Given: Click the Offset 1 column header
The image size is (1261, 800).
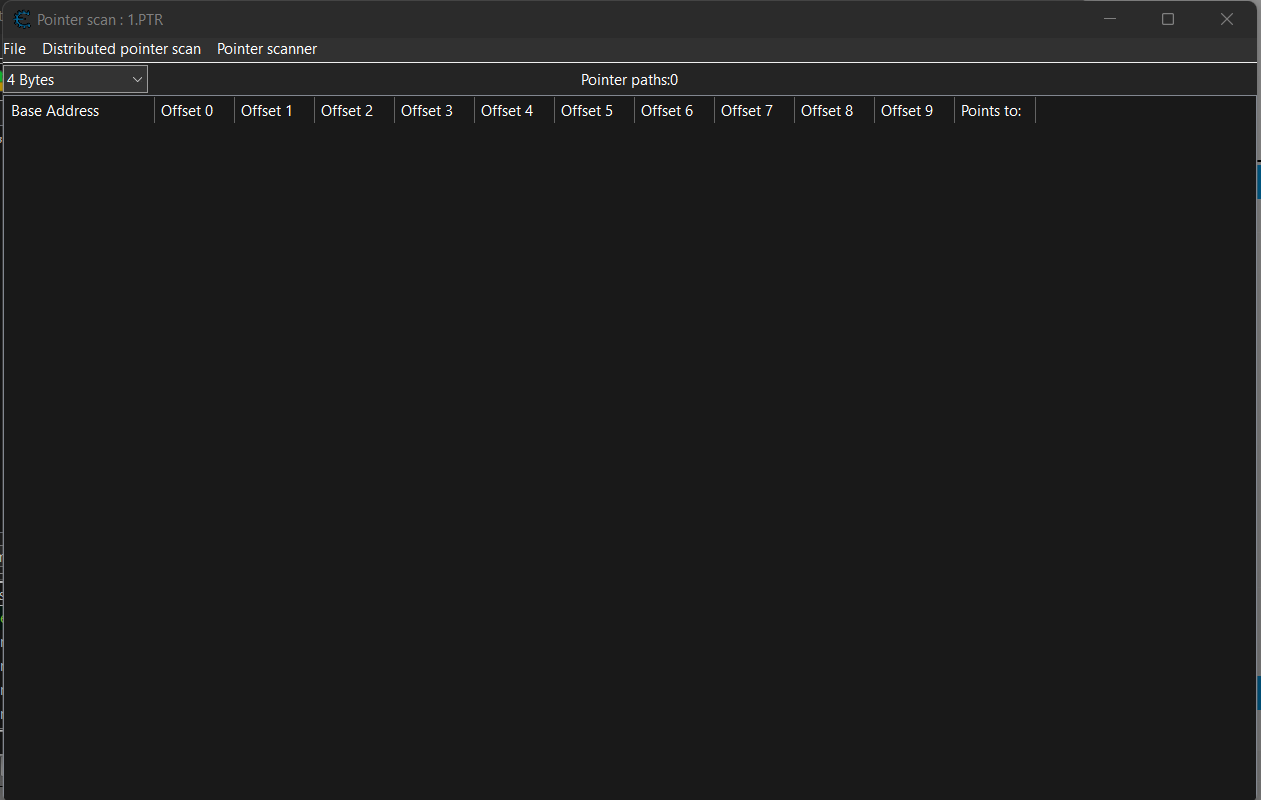Looking at the screenshot, I should [275, 111].
